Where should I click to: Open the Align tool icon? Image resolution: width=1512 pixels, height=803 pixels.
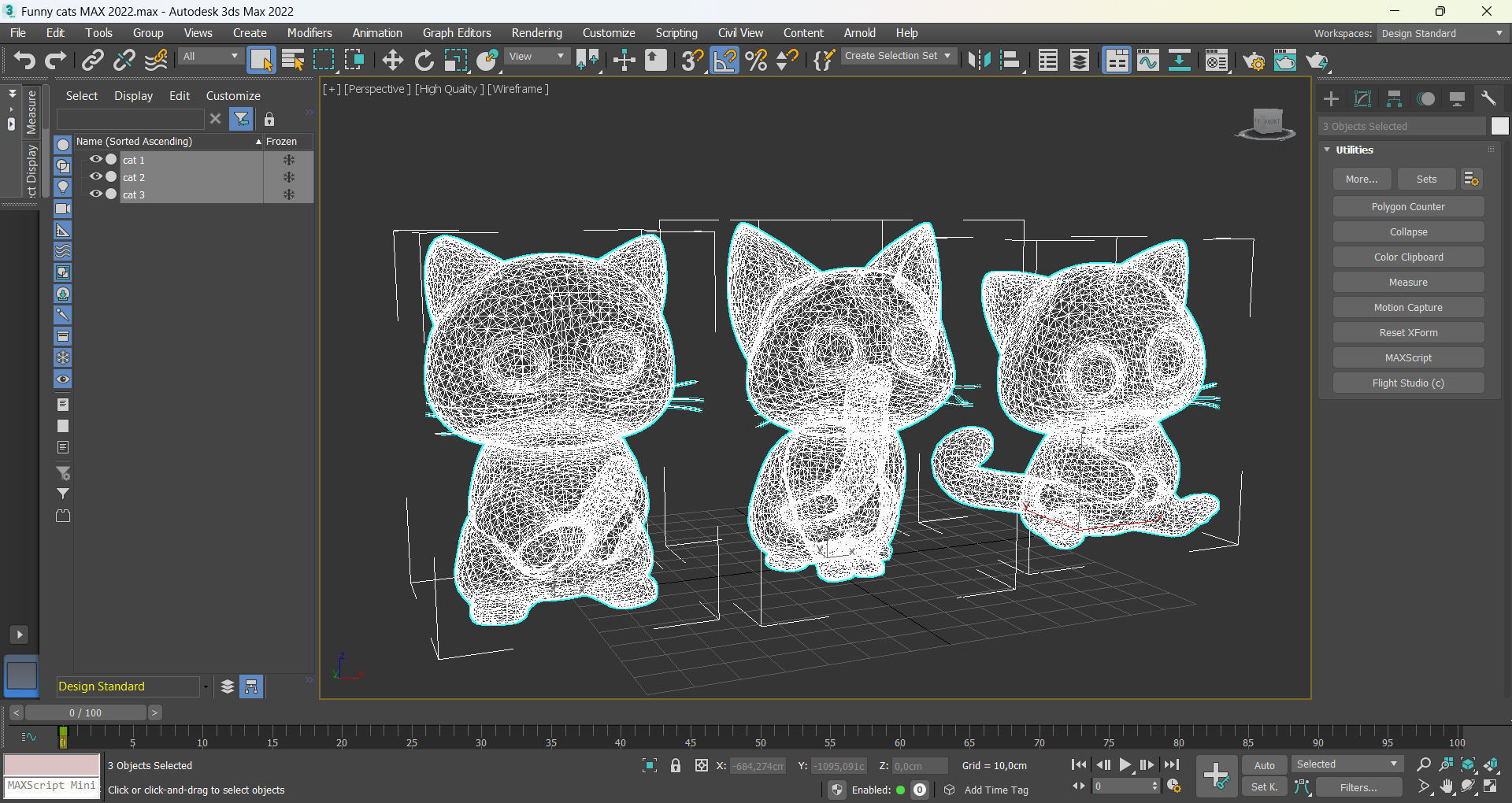pyautogui.click(x=1010, y=60)
